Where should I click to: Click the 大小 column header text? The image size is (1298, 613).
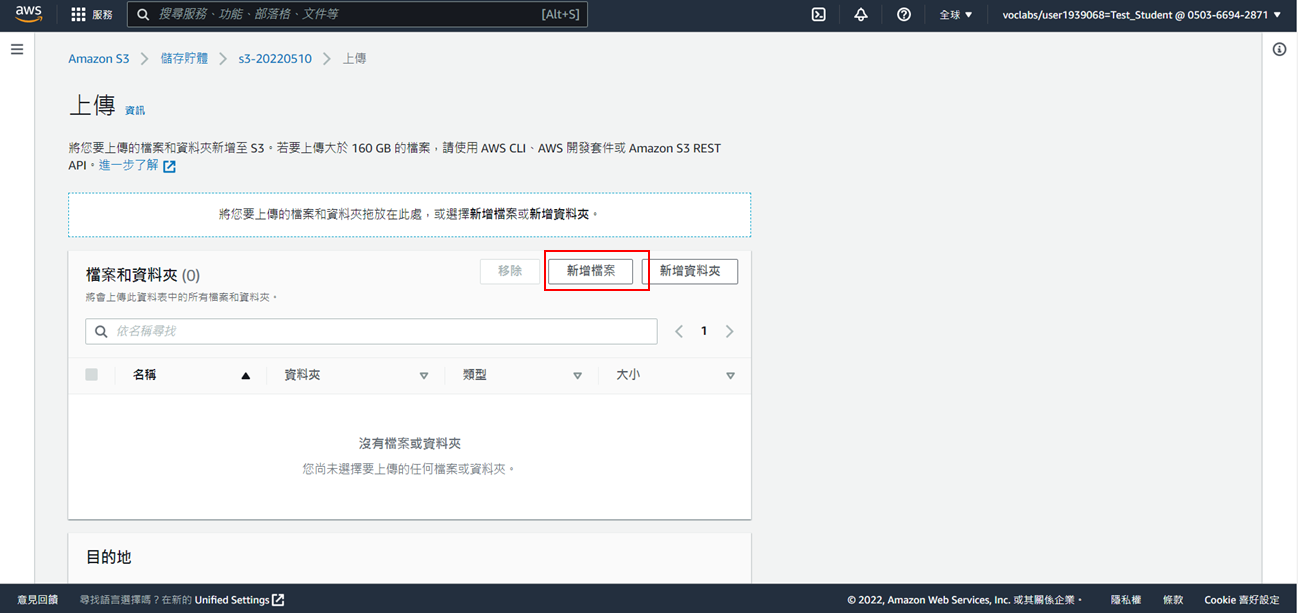coord(628,375)
